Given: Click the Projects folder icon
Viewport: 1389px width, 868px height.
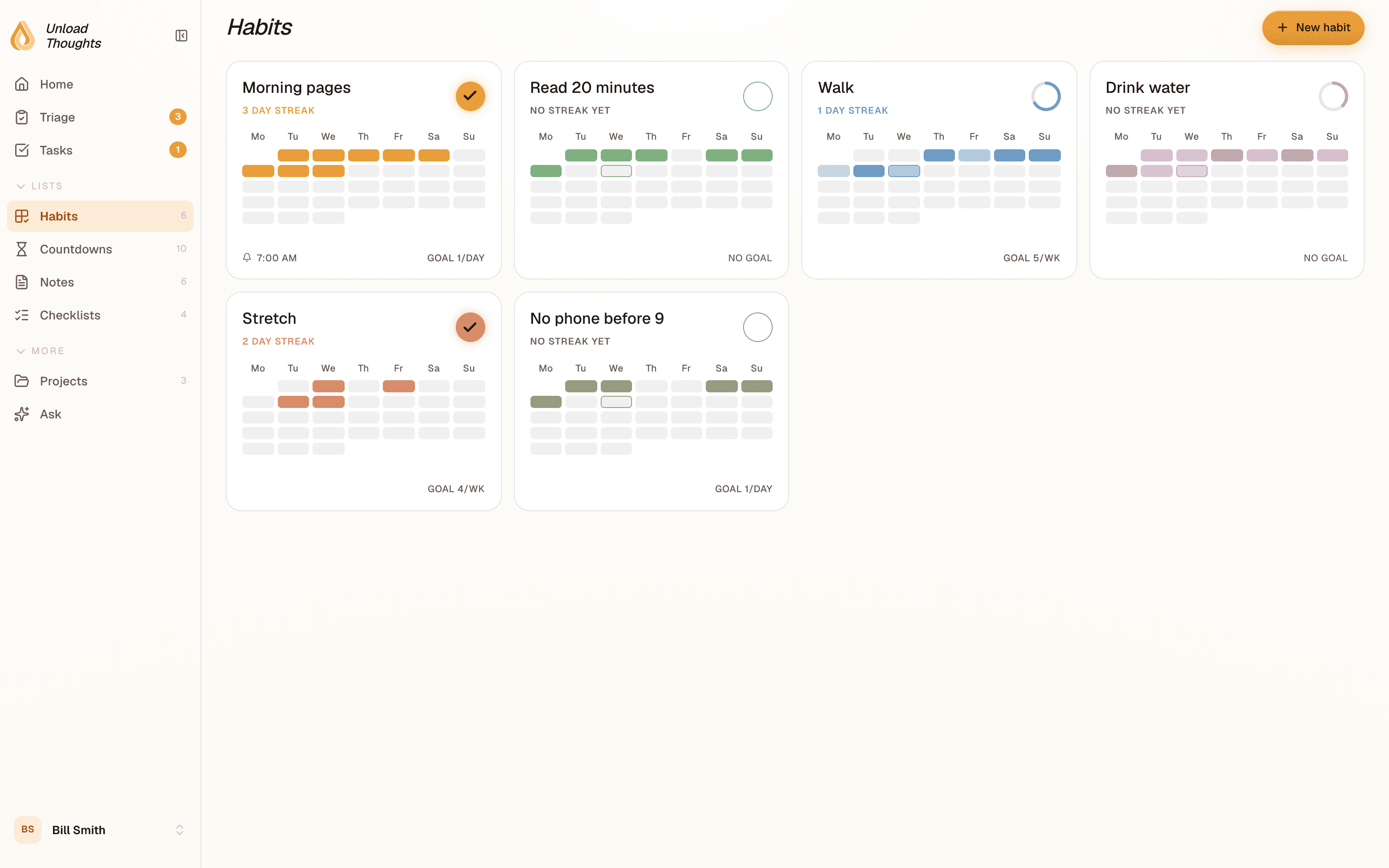Looking at the screenshot, I should [x=22, y=381].
